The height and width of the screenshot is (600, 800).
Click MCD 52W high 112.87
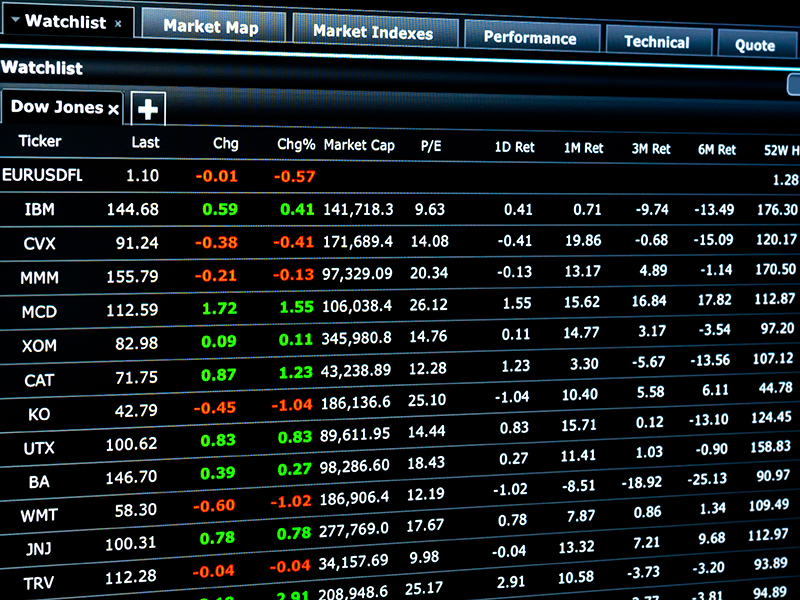[774, 299]
